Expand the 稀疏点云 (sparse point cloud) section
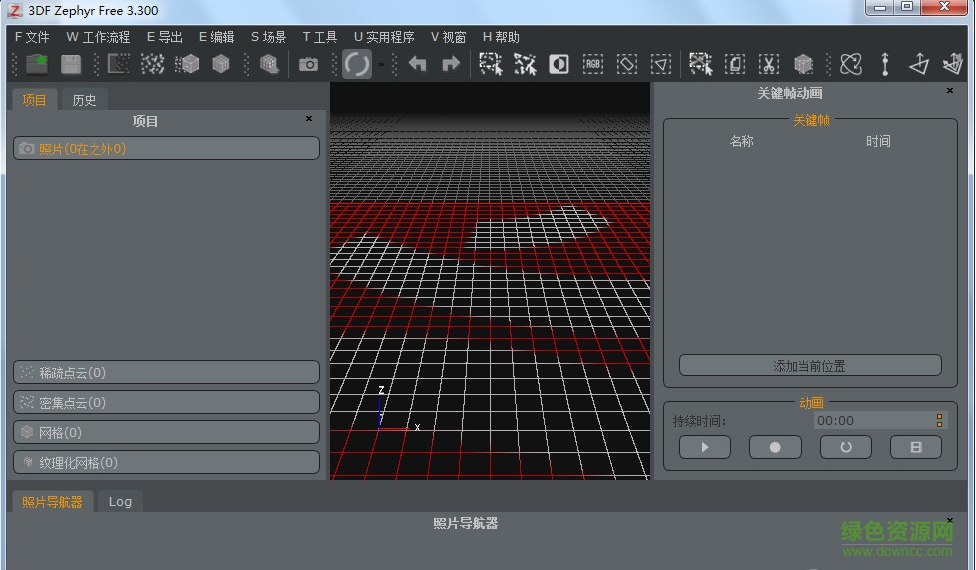The height and width of the screenshot is (570, 976). click(166, 373)
